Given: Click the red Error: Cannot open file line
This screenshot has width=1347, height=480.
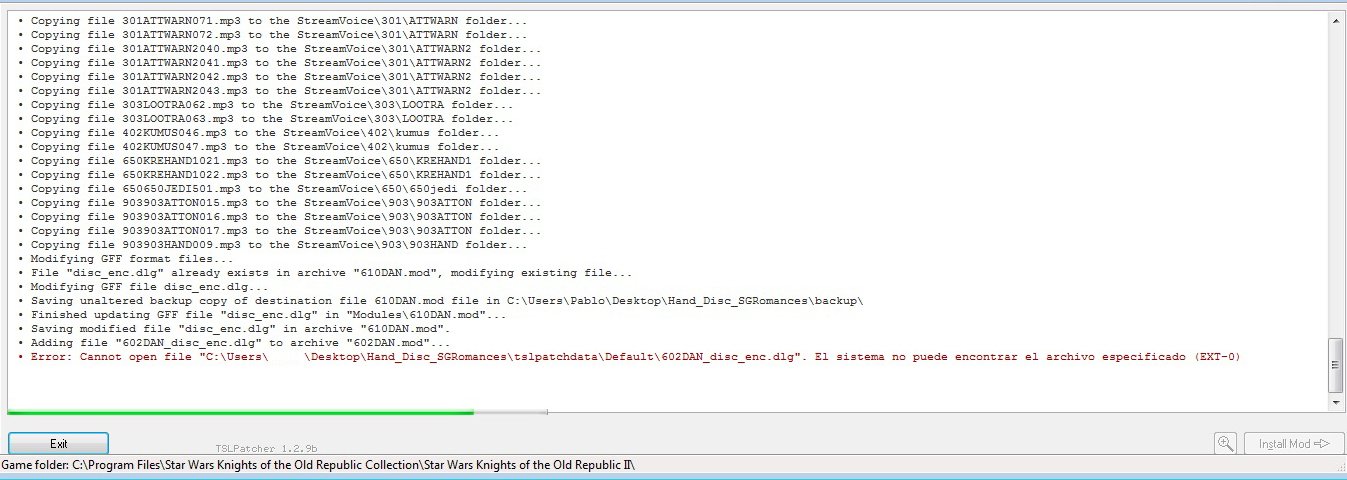Looking at the screenshot, I should point(630,357).
